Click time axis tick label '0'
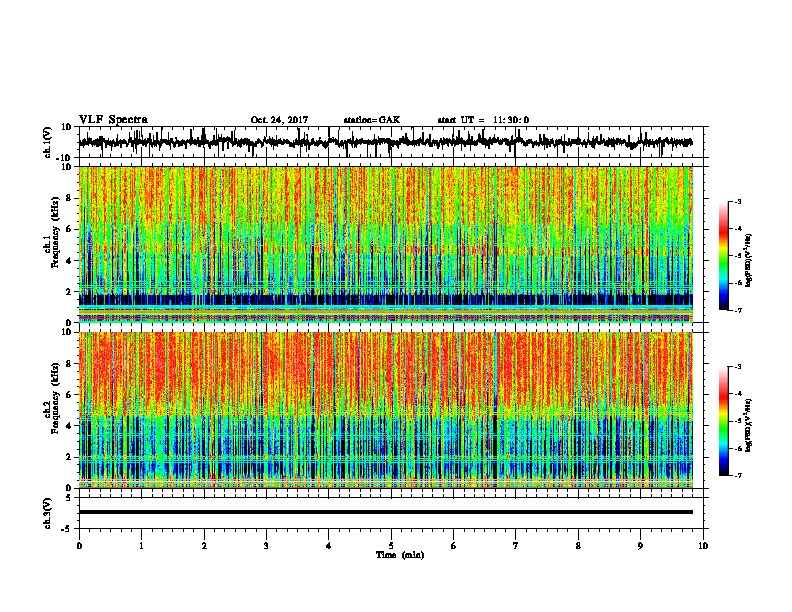 pos(79,546)
